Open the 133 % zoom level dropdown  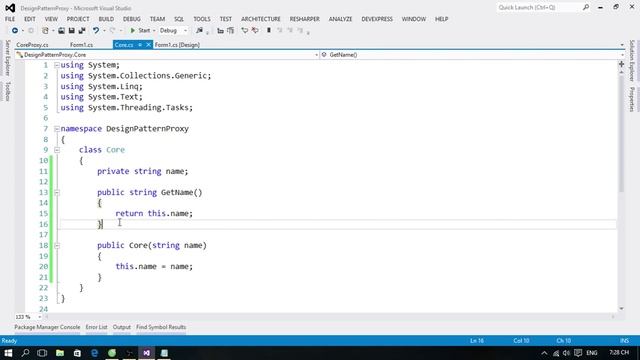point(39,317)
